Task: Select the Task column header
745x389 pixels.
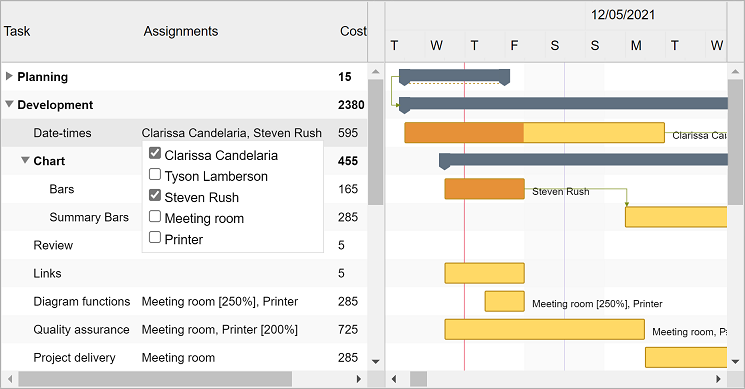Action: click(17, 31)
